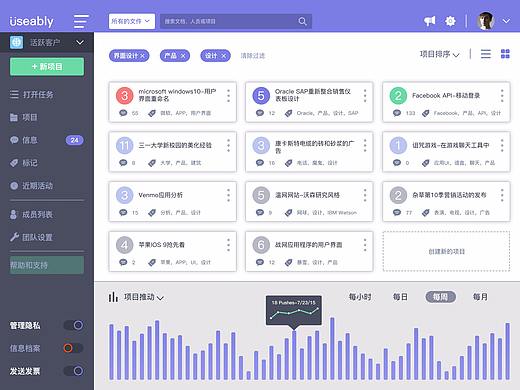
Task: Switch to list view icon
Action: 486,54
